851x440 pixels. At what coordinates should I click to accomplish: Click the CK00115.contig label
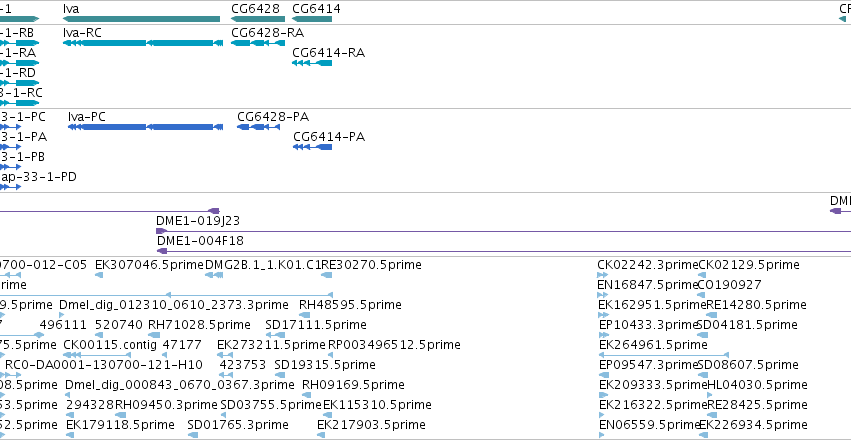pyautogui.click(x=110, y=345)
